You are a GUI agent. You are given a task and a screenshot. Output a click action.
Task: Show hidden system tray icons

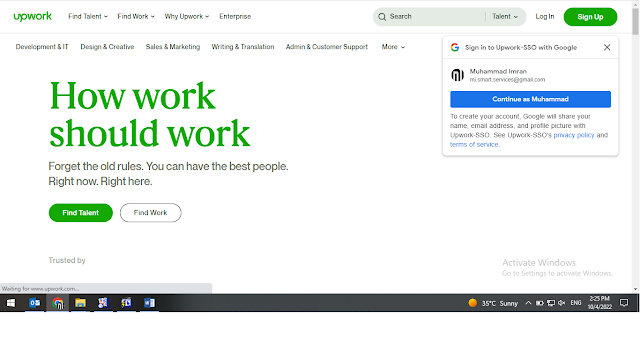pyautogui.click(x=528, y=303)
